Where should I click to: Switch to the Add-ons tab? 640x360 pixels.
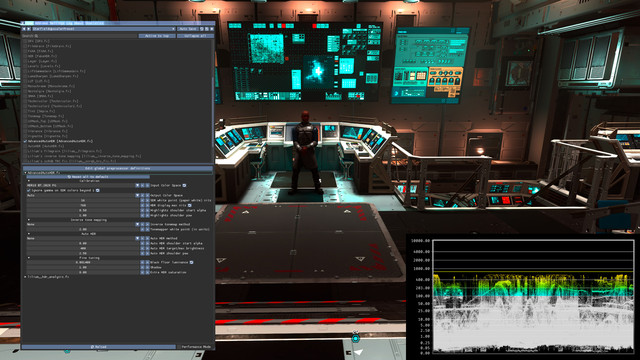tap(42, 23)
